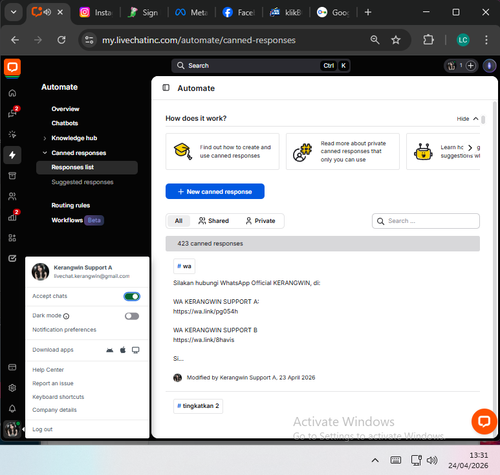
Task: Click the team avatar icon in top bar
Action: (451, 66)
